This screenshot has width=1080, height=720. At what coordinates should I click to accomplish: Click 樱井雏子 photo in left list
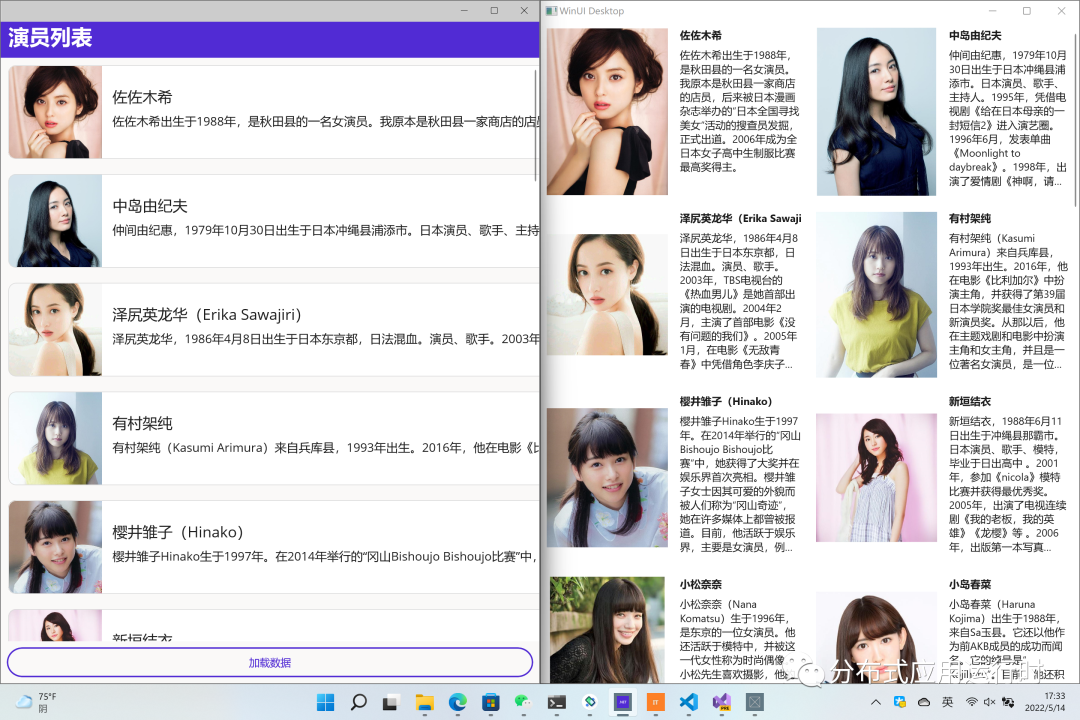tap(55, 547)
